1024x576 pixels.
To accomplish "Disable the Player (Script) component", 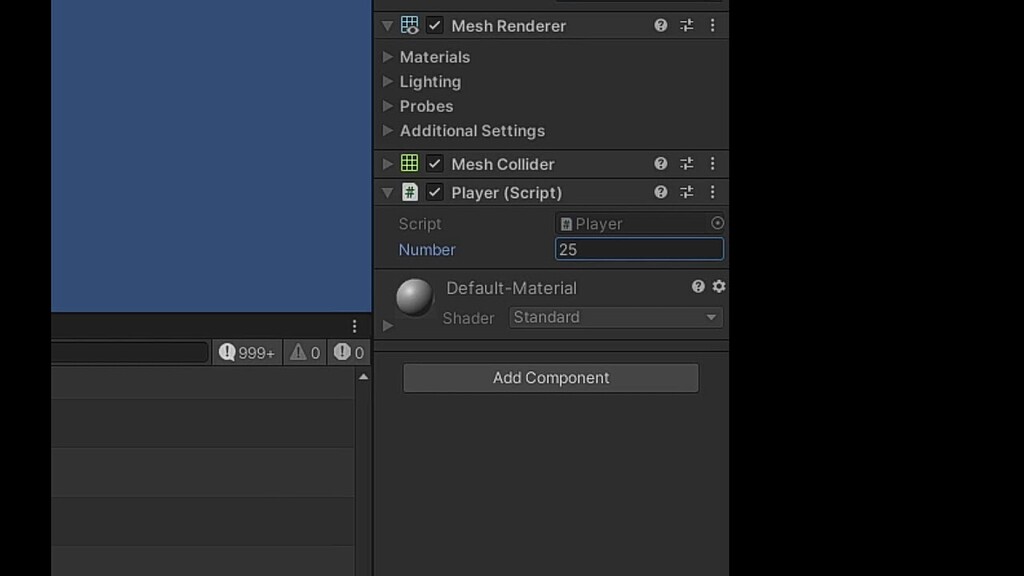I will coord(436,192).
